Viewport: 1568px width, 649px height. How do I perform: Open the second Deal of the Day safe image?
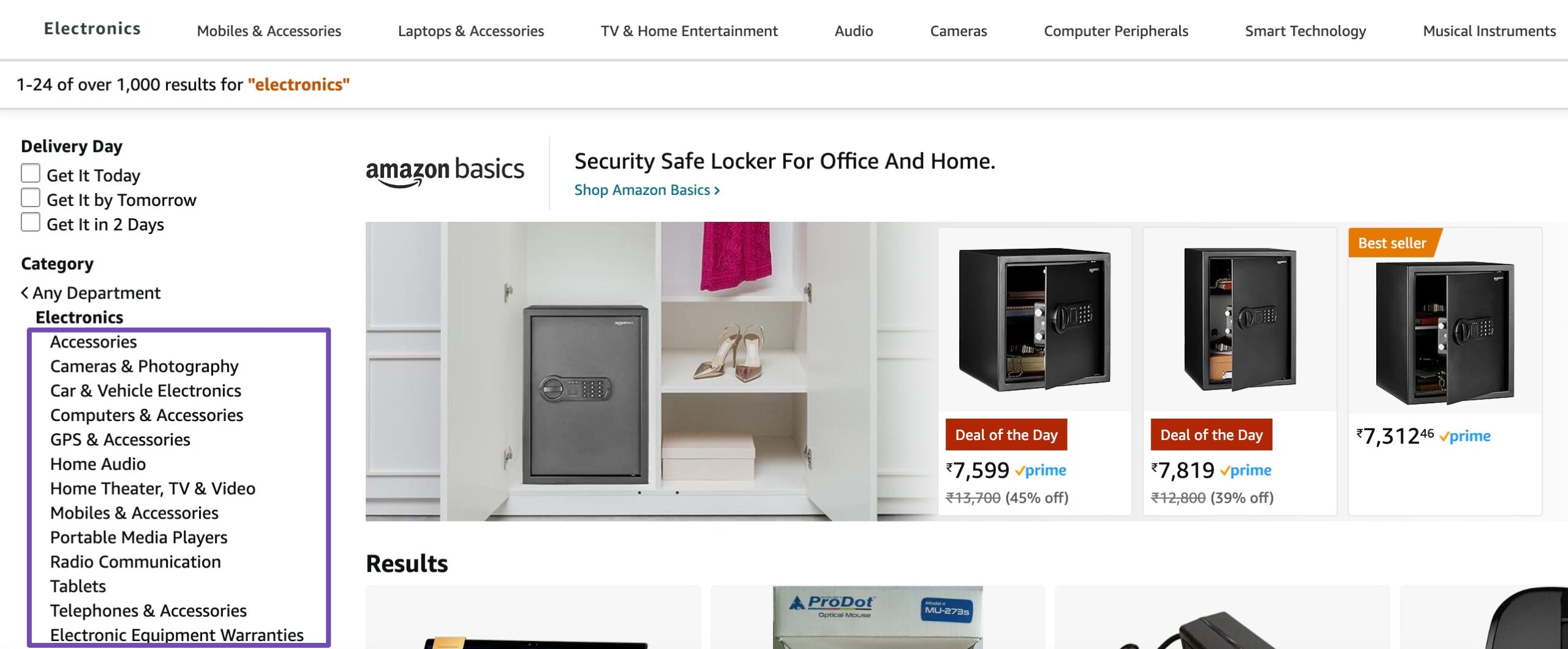[1240, 319]
